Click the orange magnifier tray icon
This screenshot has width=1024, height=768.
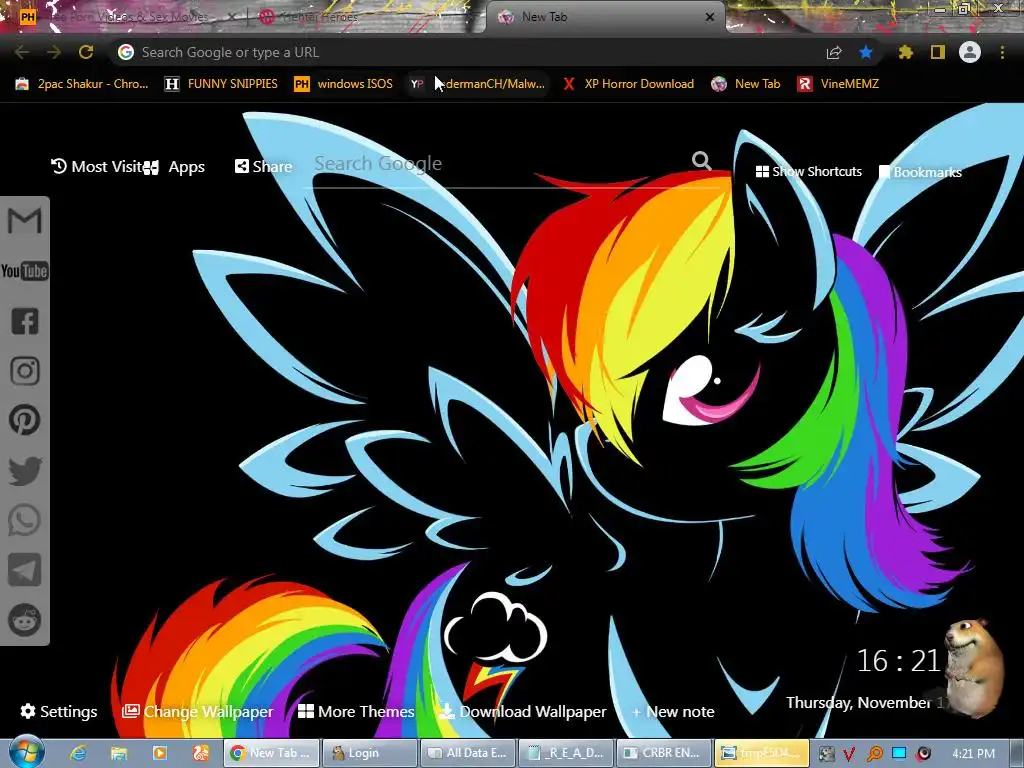coord(874,754)
